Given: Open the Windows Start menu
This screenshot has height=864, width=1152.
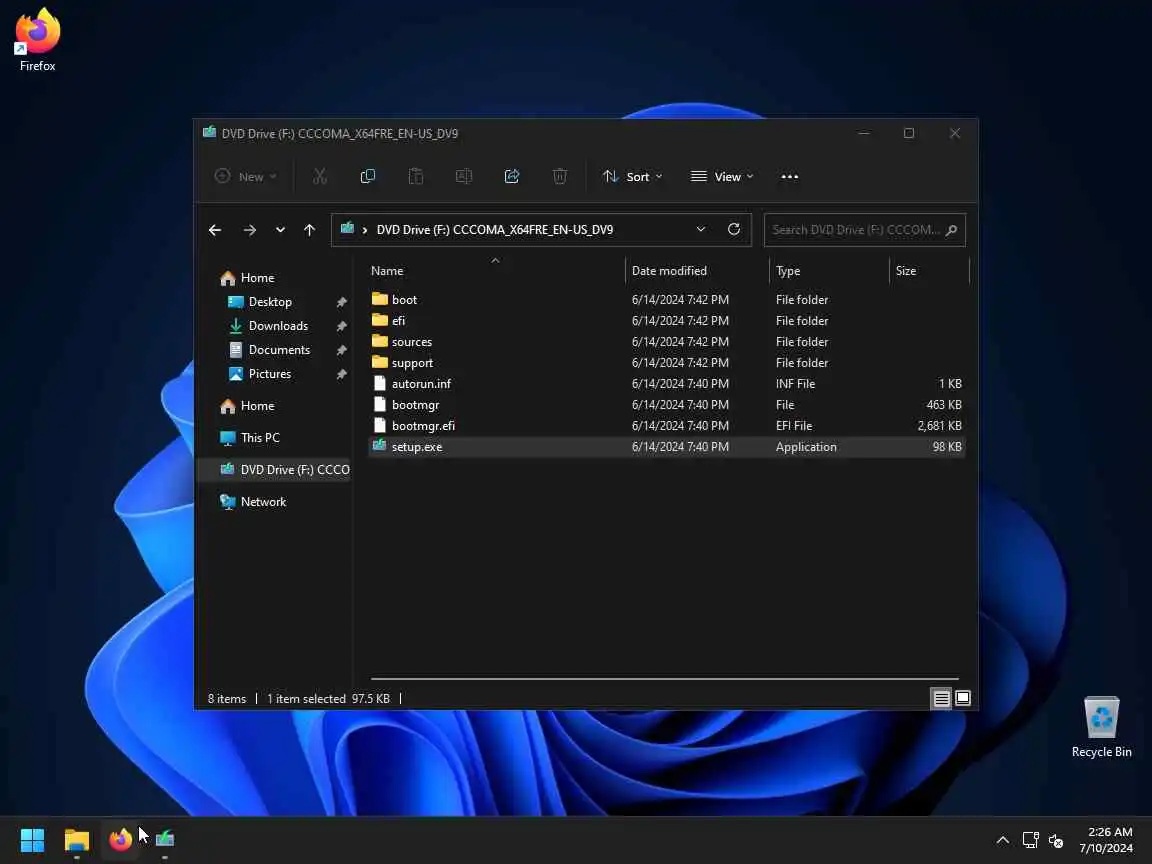Looking at the screenshot, I should point(32,840).
